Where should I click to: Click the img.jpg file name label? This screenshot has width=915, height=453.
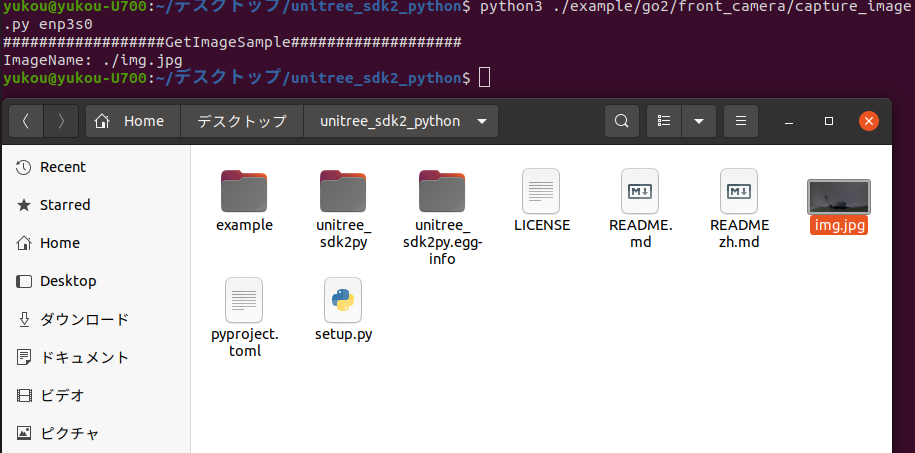pos(839,225)
